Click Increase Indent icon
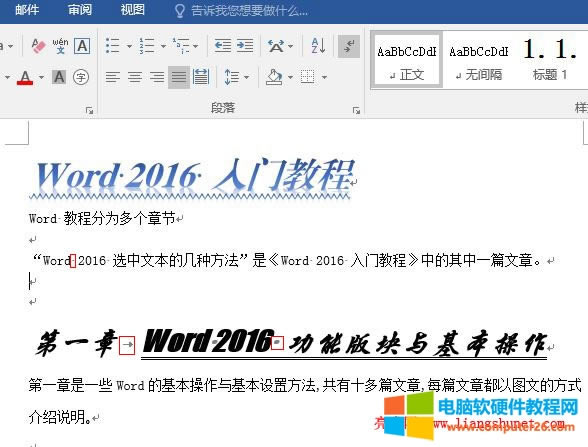 (245, 46)
